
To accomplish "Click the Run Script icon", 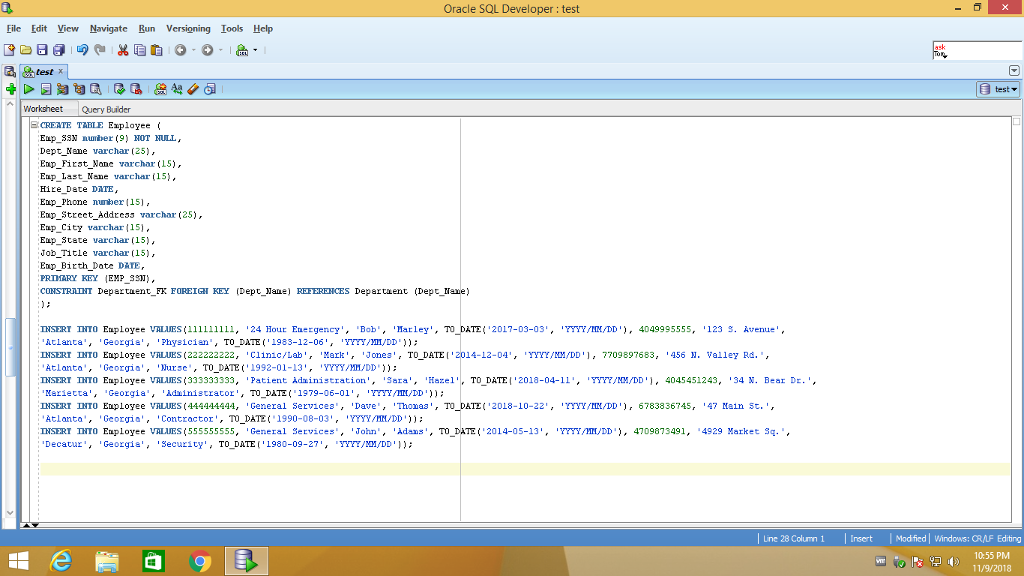I will (45, 89).
